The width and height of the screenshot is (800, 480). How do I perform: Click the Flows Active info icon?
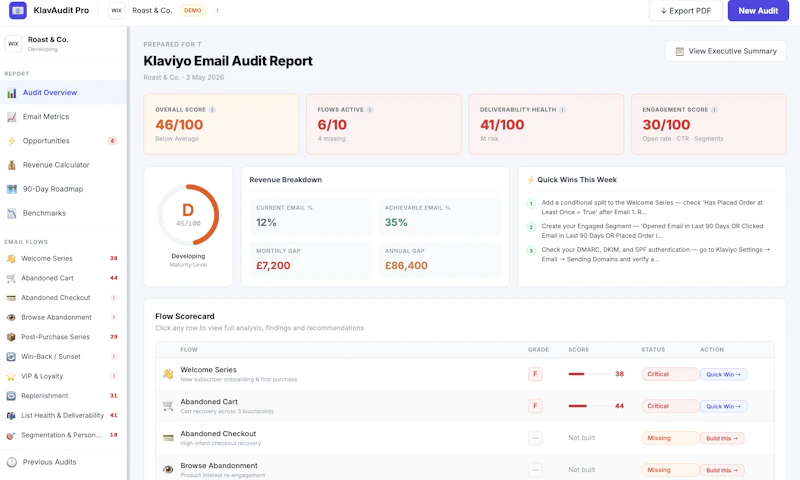(370, 110)
